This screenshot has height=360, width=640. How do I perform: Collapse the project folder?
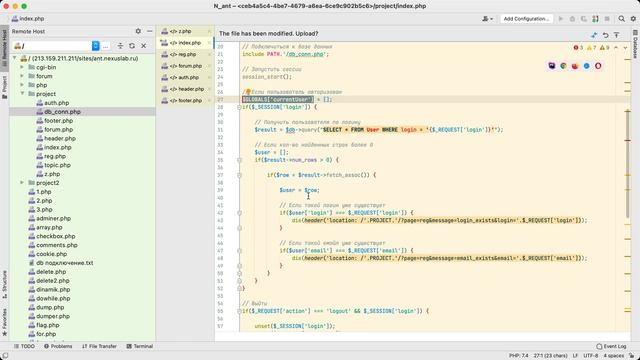click(x=22, y=94)
